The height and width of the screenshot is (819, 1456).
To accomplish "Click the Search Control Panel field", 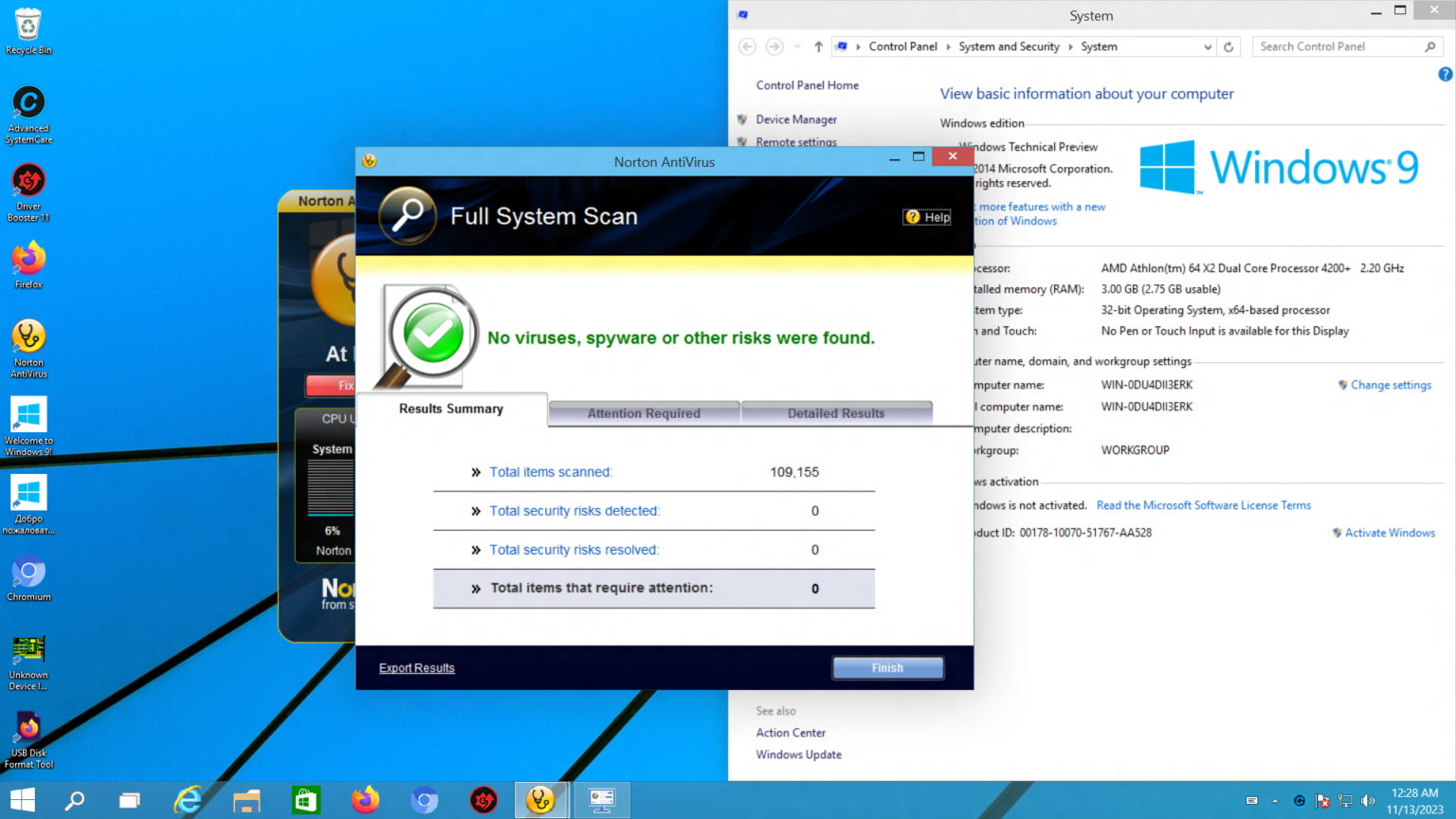I will pos(1339,45).
